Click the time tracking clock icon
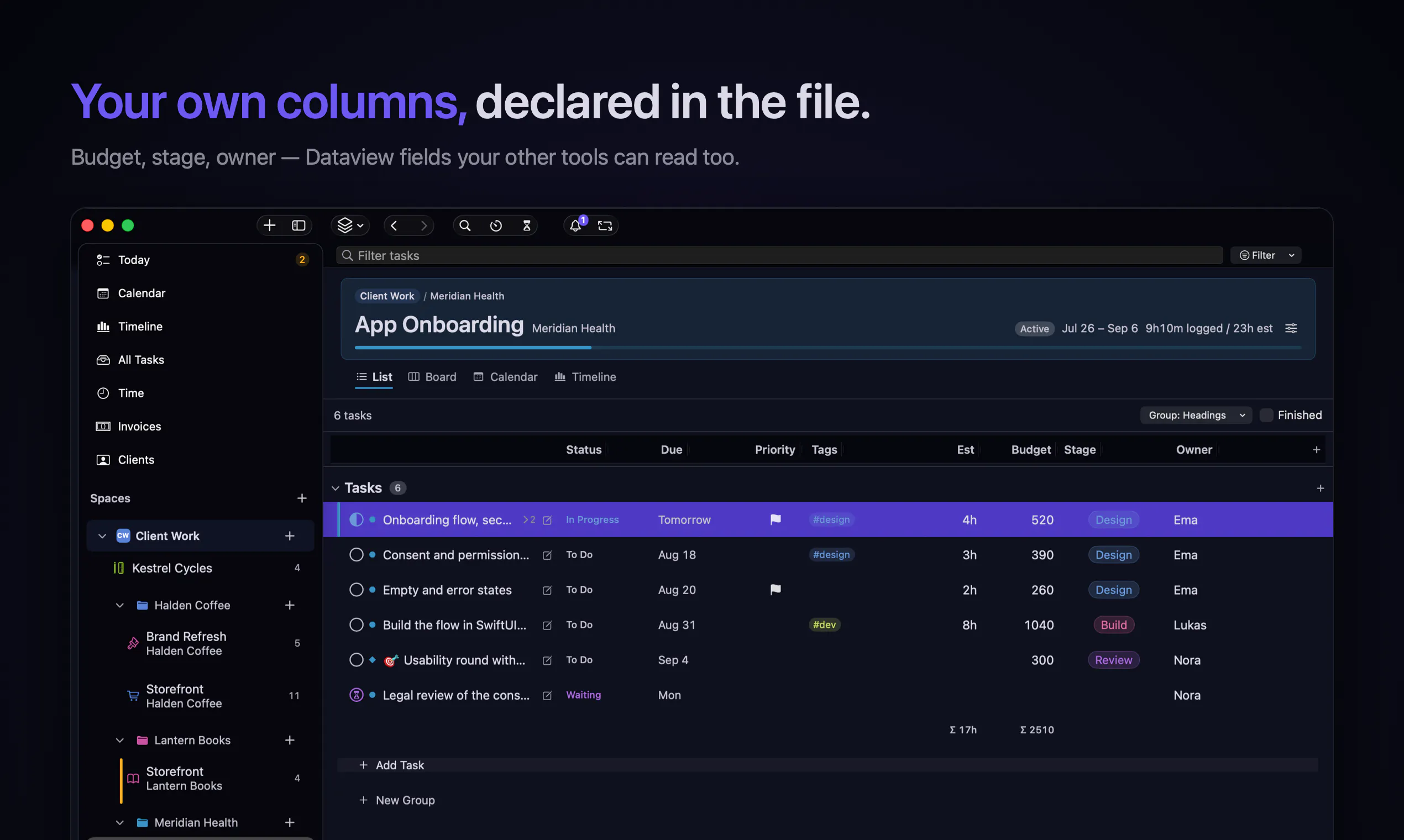 pyautogui.click(x=496, y=225)
